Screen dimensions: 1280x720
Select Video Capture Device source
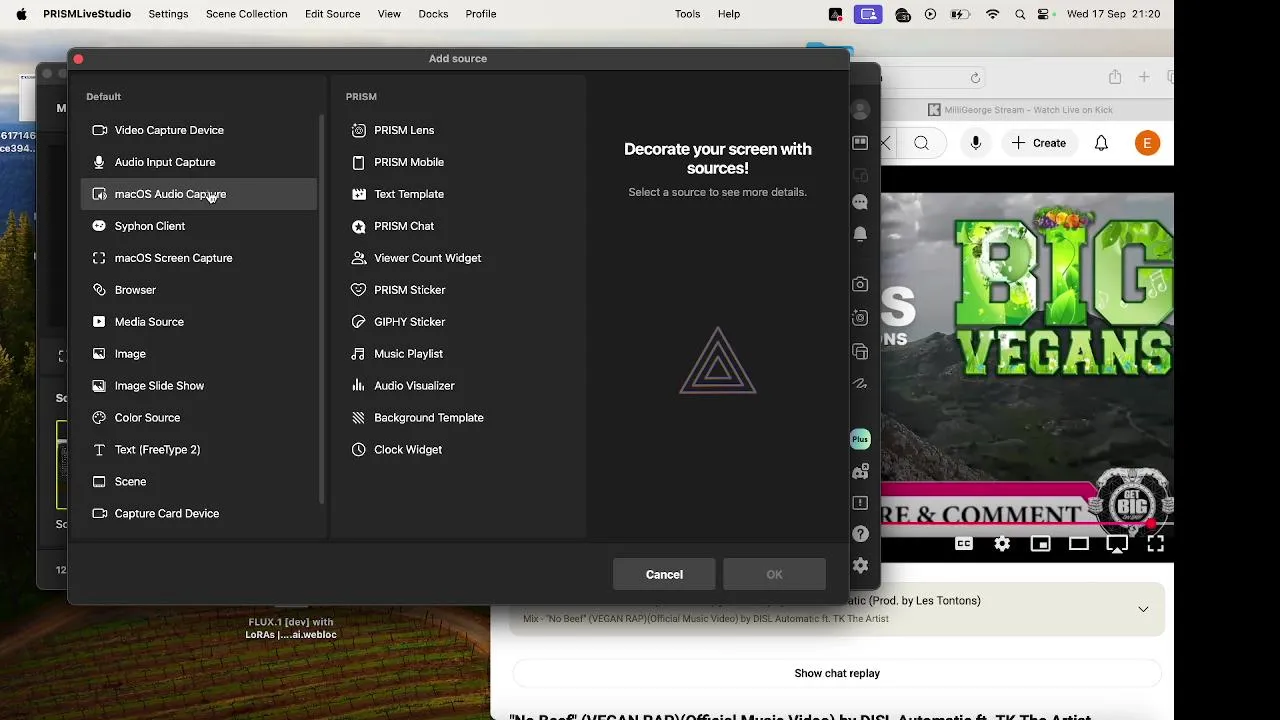point(199,130)
